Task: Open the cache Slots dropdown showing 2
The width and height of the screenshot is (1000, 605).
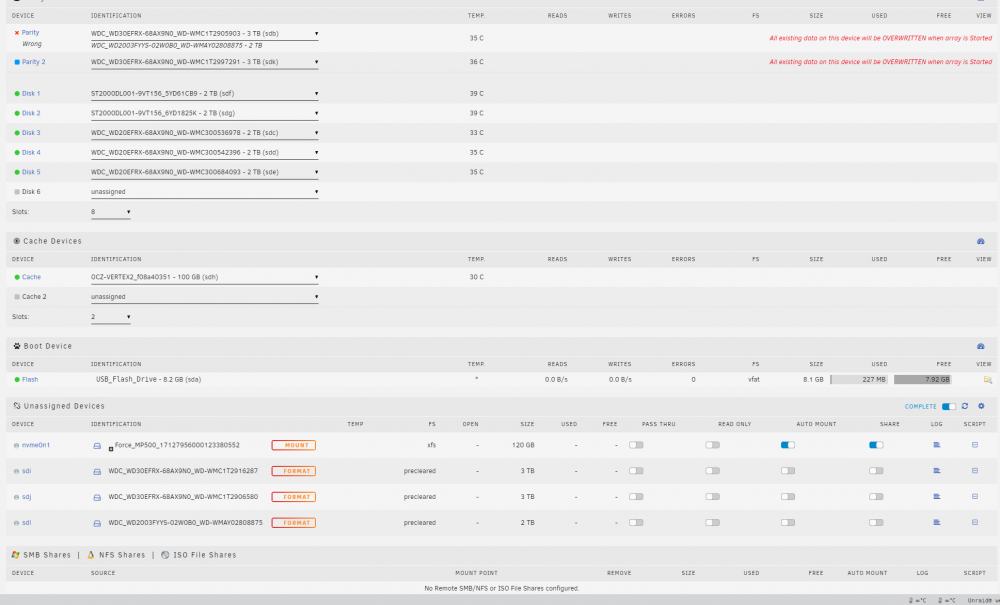Action: (x=110, y=317)
